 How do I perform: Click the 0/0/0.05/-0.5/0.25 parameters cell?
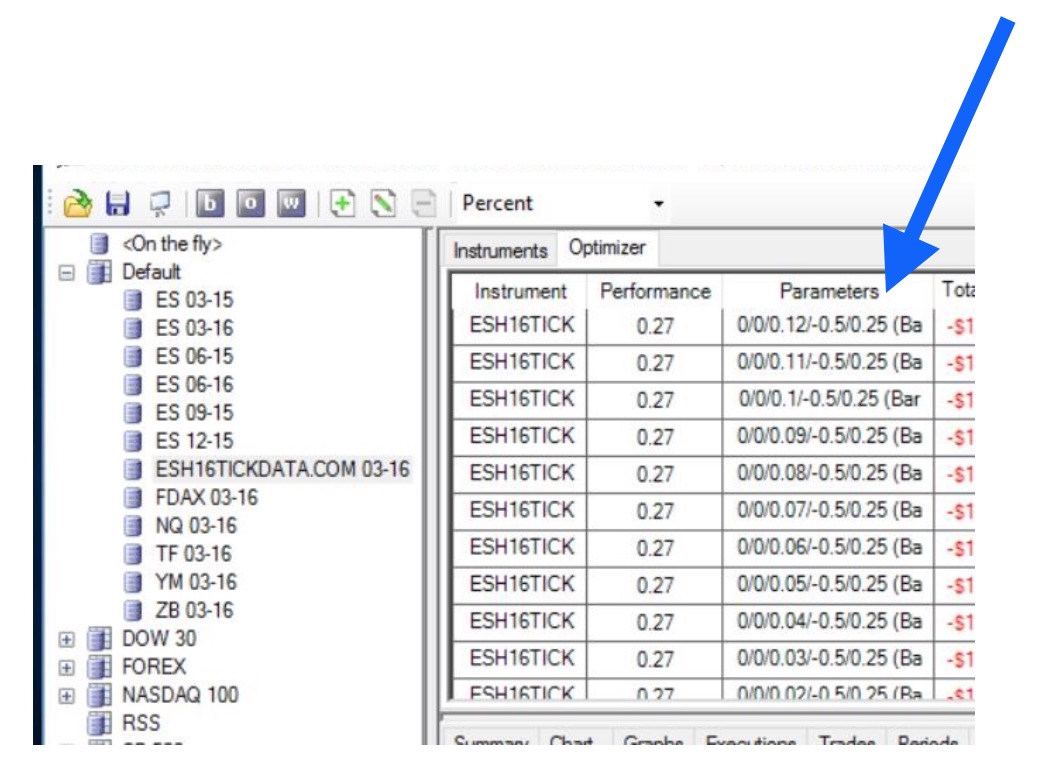click(x=828, y=584)
